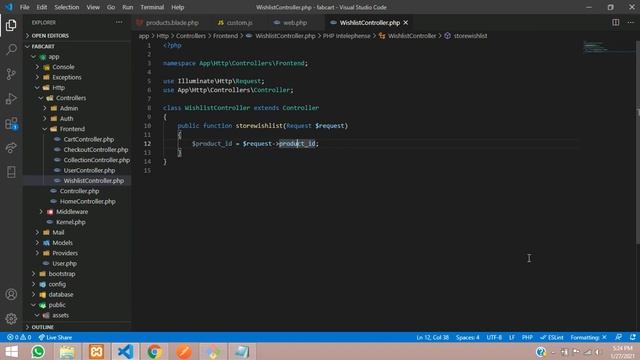Collapse the FABCART project section

pyautogui.click(x=43, y=47)
